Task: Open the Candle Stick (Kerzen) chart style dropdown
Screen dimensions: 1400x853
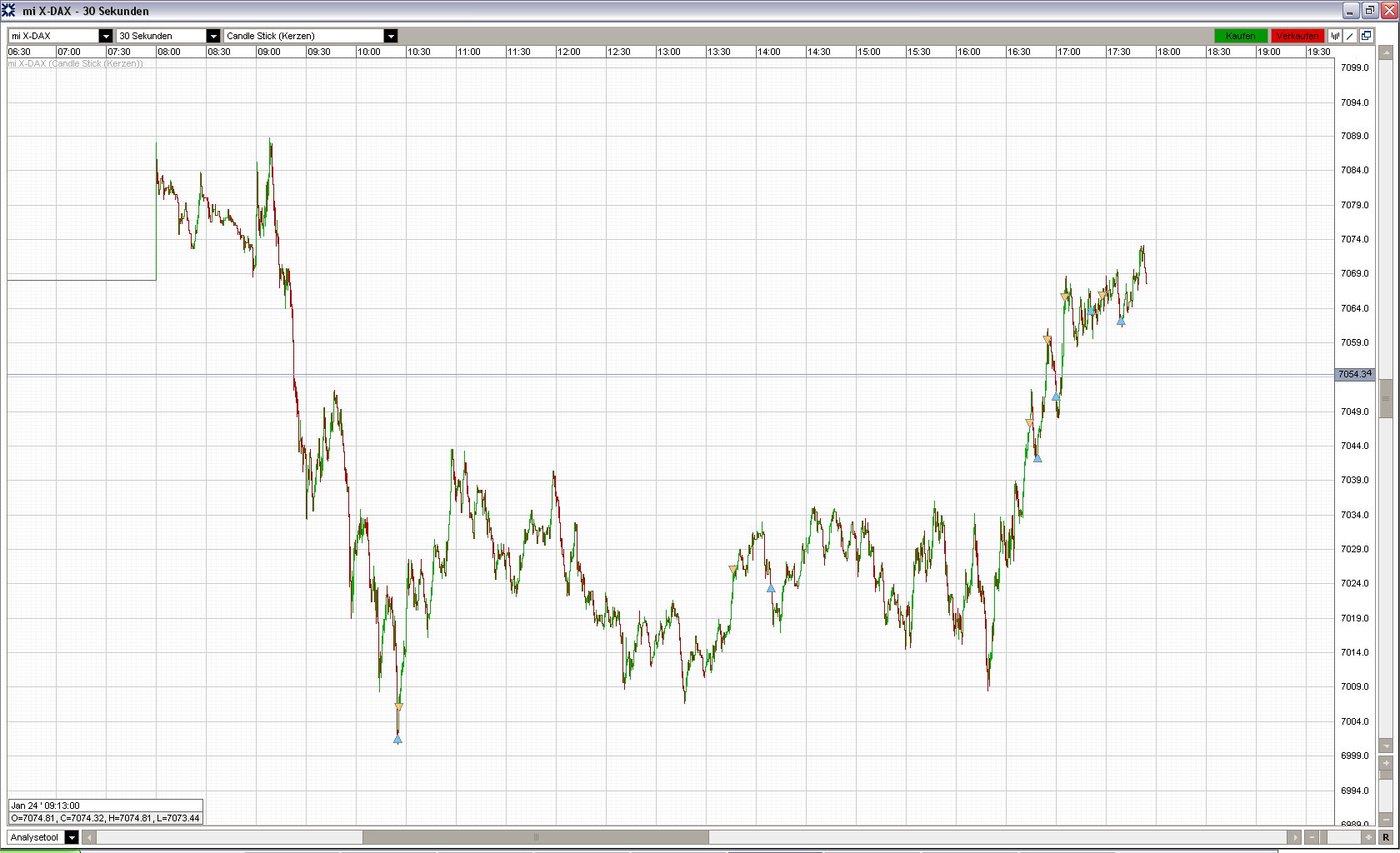Action: 391,36
